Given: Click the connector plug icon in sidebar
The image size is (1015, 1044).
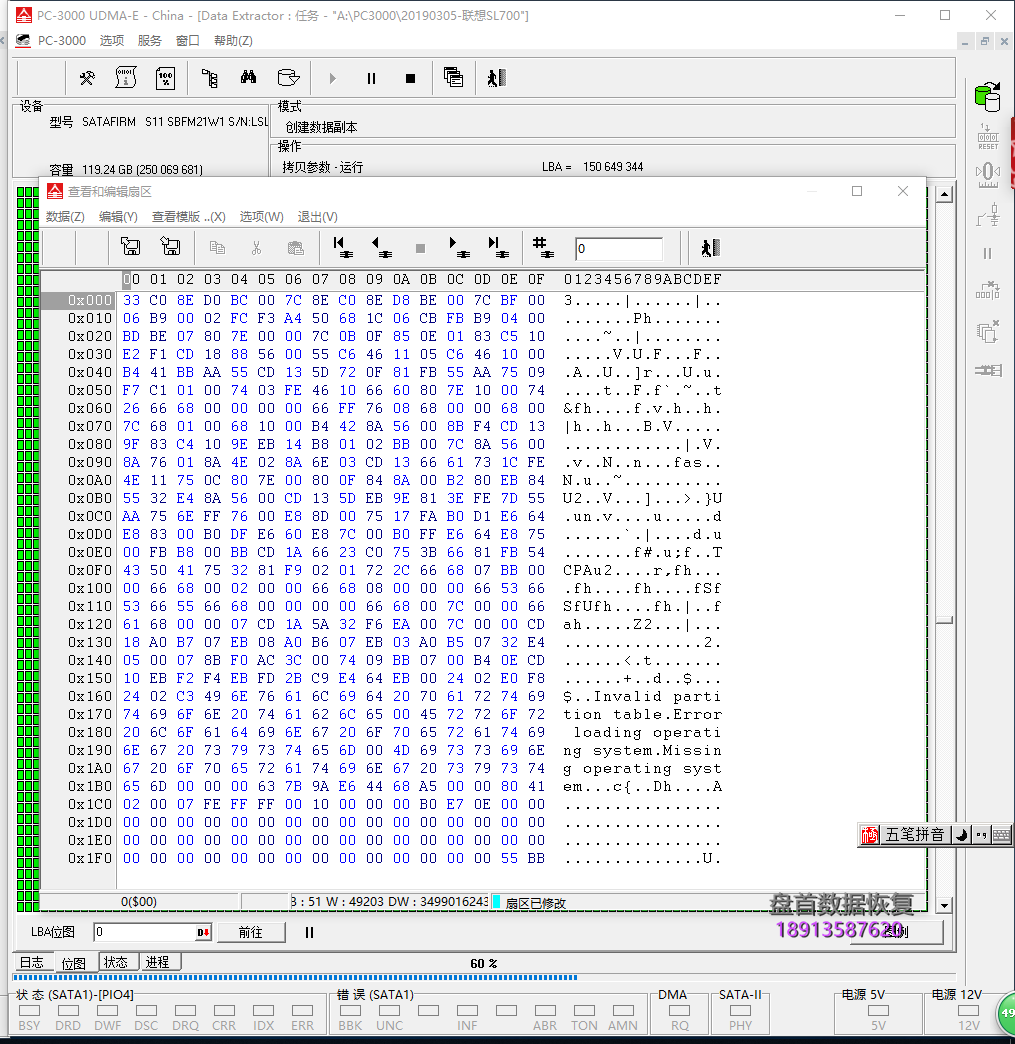Looking at the screenshot, I should (x=988, y=370).
